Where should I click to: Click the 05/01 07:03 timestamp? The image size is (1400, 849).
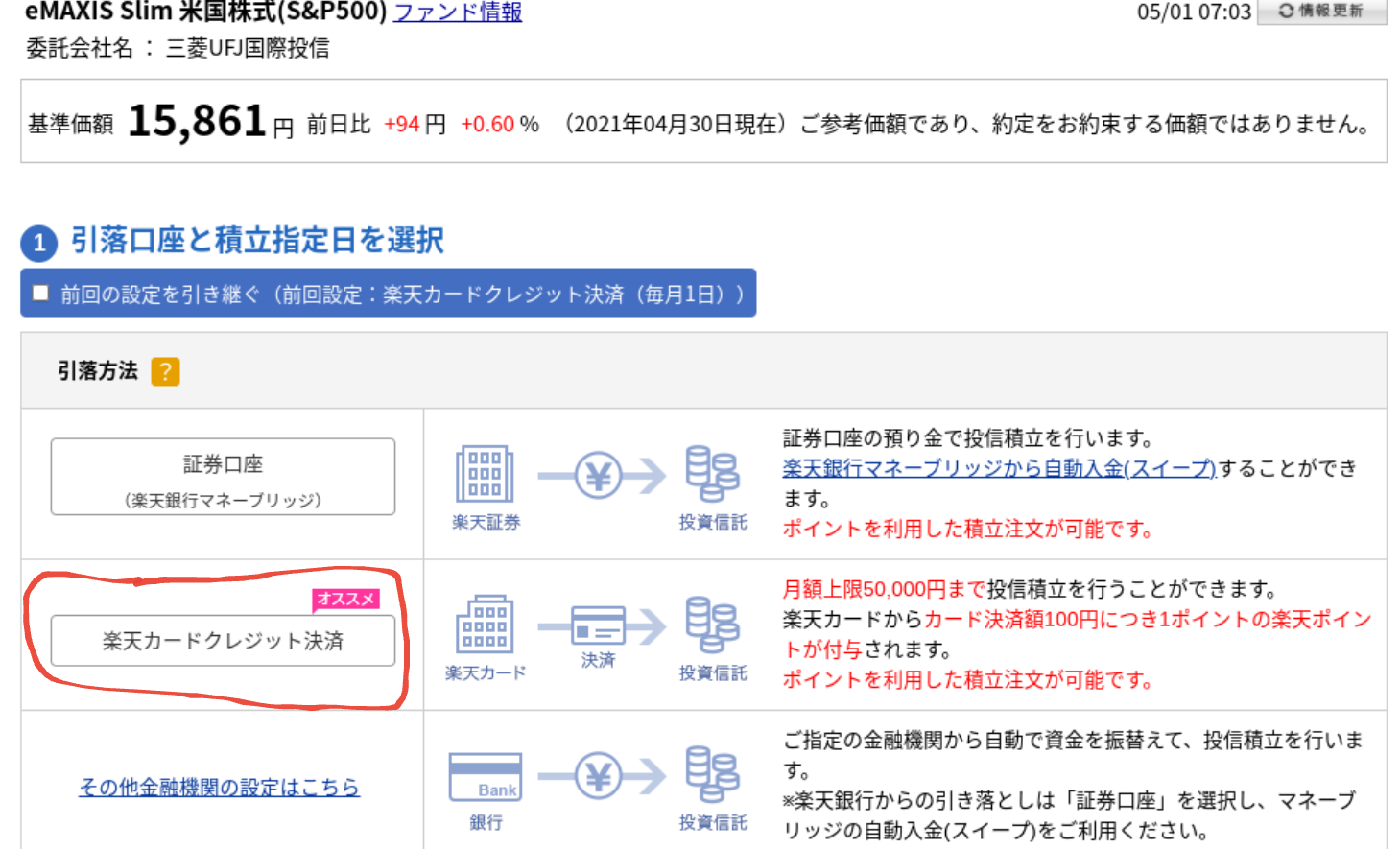click(x=1194, y=12)
